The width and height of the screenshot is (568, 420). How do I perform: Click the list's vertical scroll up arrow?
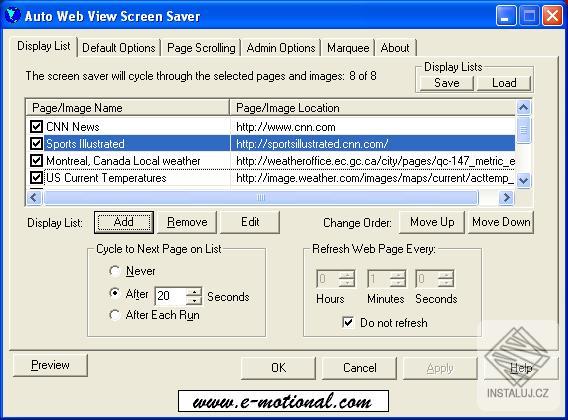point(523,108)
